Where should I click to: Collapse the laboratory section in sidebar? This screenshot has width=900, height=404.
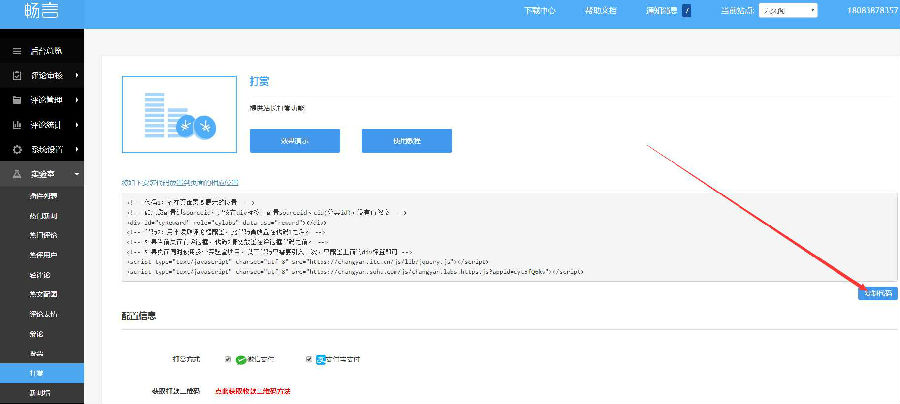(x=77, y=174)
